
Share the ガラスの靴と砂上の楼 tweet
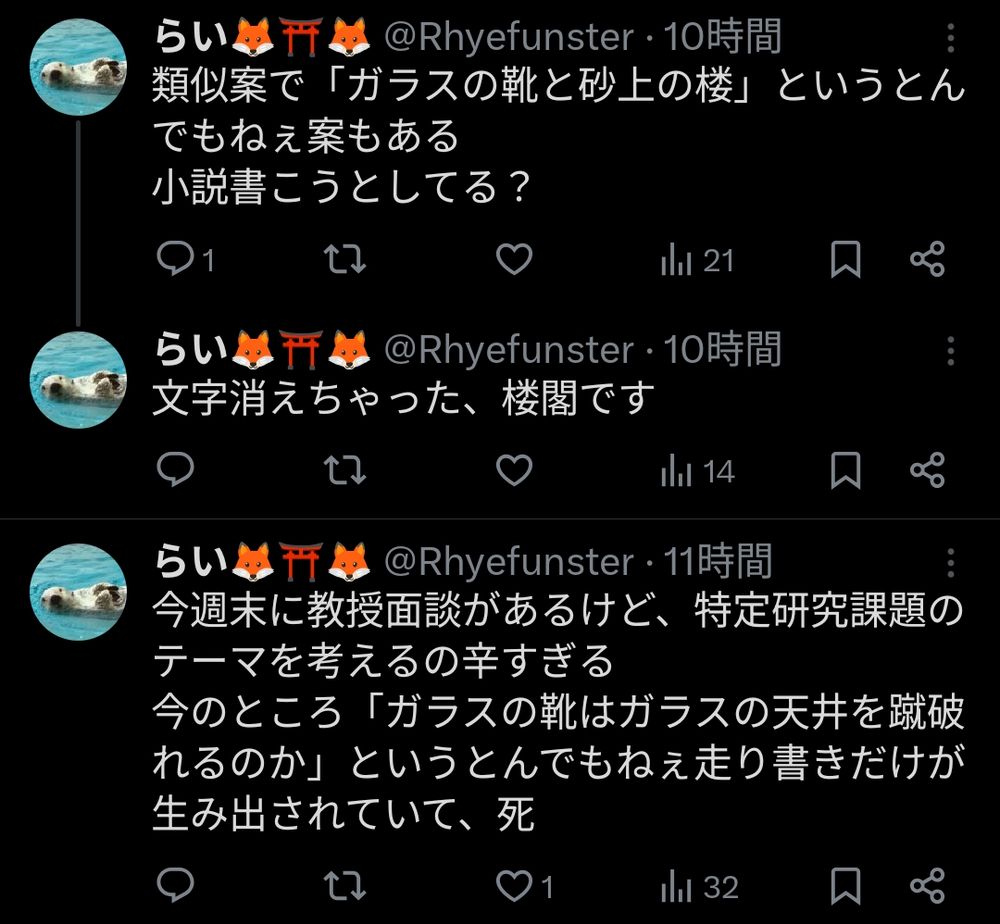click(x=927, y=261)
